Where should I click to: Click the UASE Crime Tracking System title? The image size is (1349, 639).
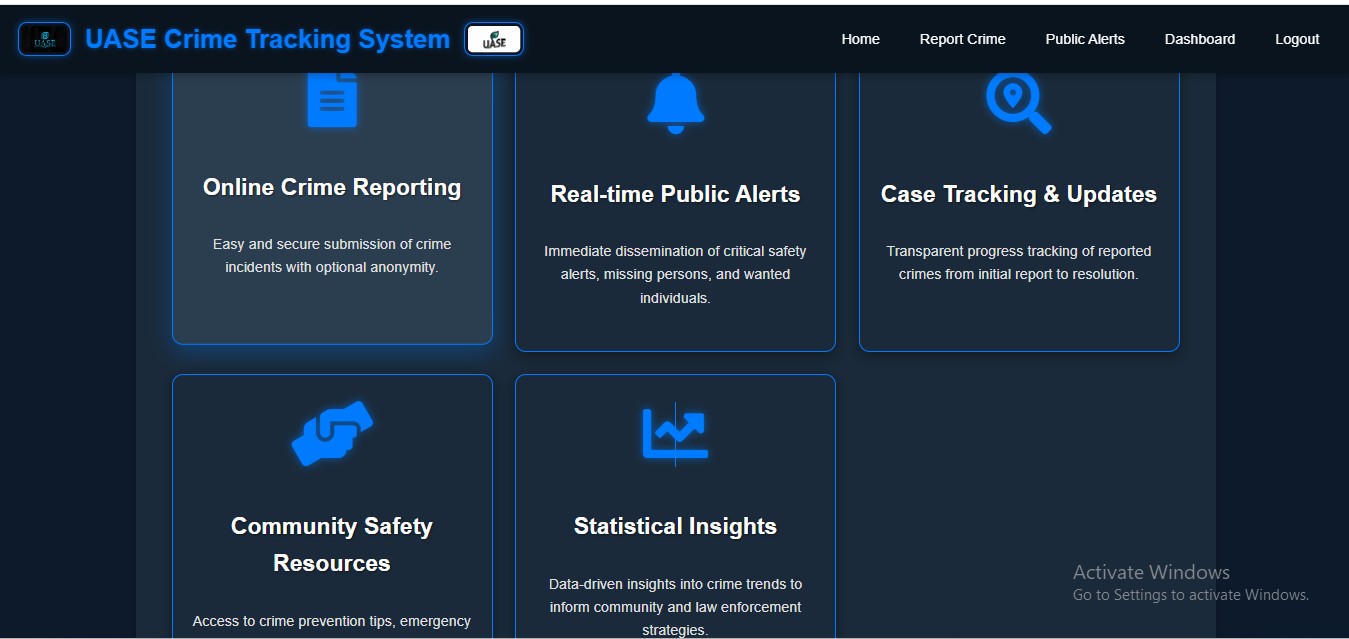click(268, 39)
